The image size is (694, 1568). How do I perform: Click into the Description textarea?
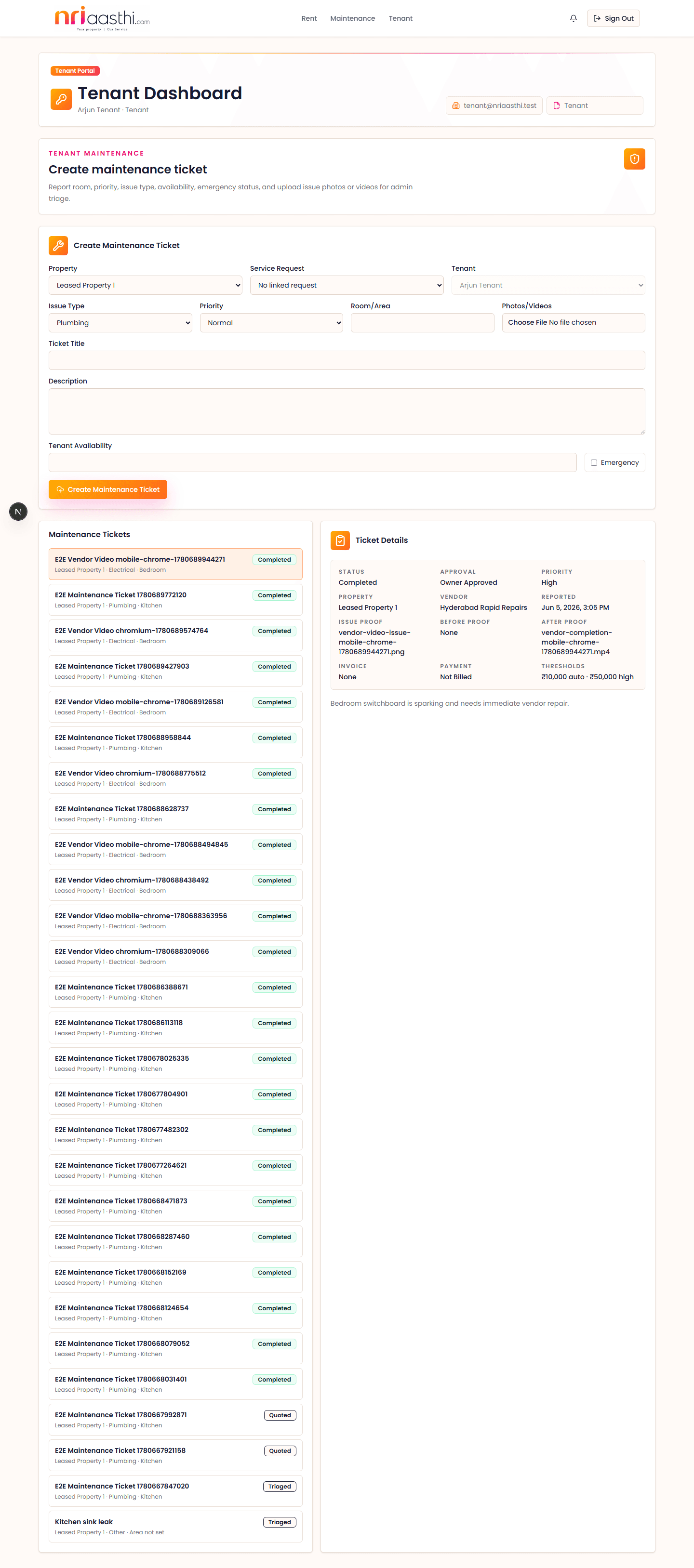point(347,411)
